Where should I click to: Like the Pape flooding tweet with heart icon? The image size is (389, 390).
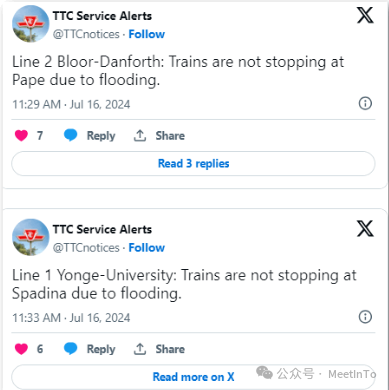[x=21, y=135]
